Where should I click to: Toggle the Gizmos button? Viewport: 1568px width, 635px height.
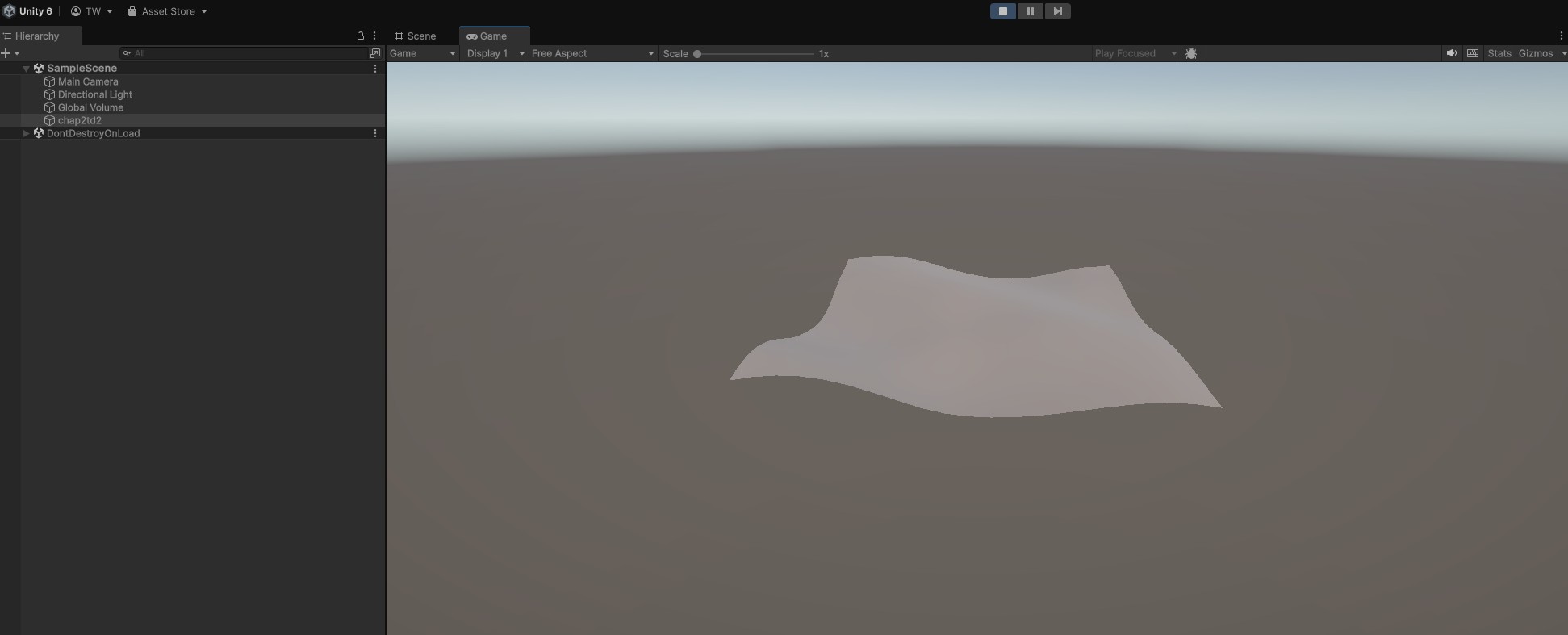(1536, 53)
